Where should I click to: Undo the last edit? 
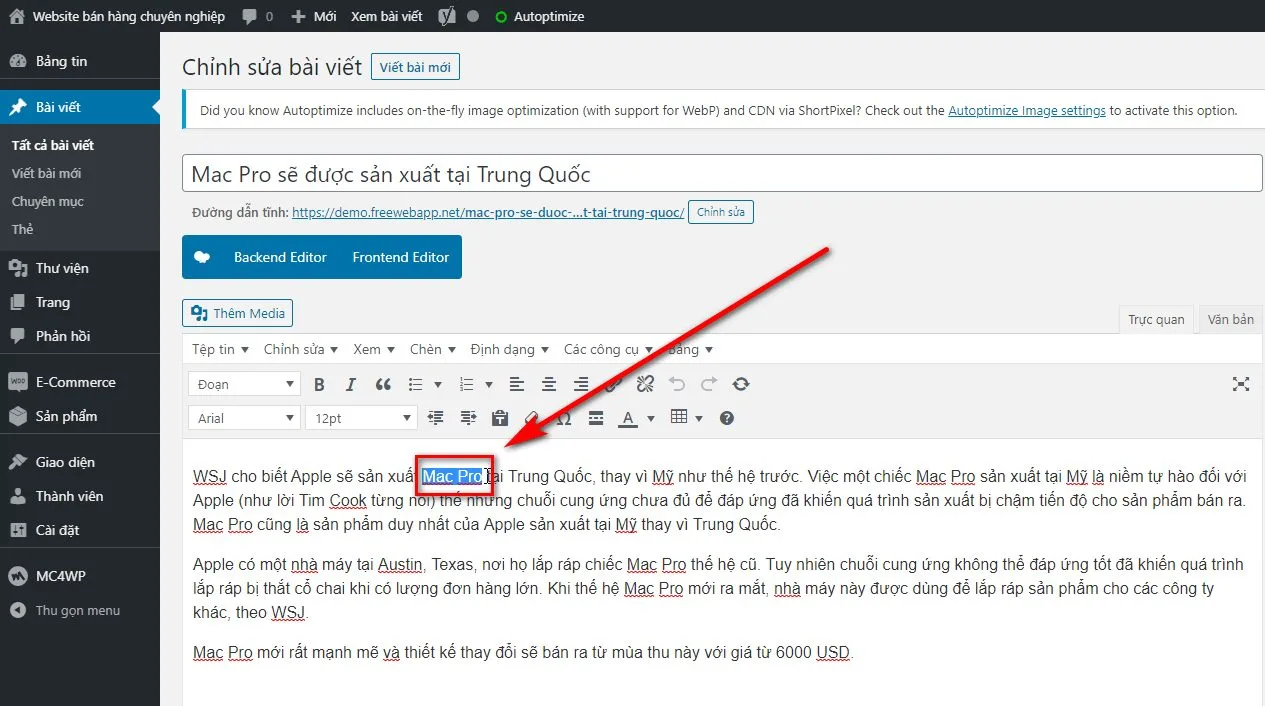click(x=677, y=384)
